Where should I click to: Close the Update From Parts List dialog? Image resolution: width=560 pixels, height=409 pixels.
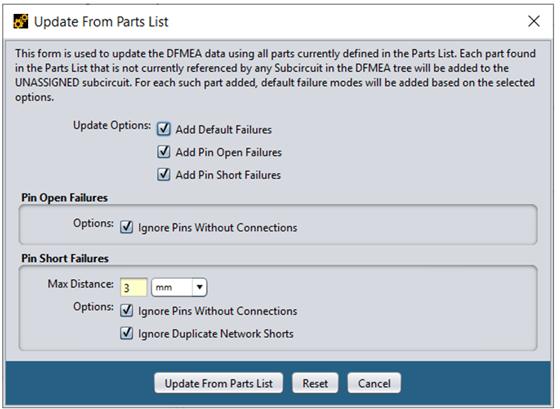[534, 21]
